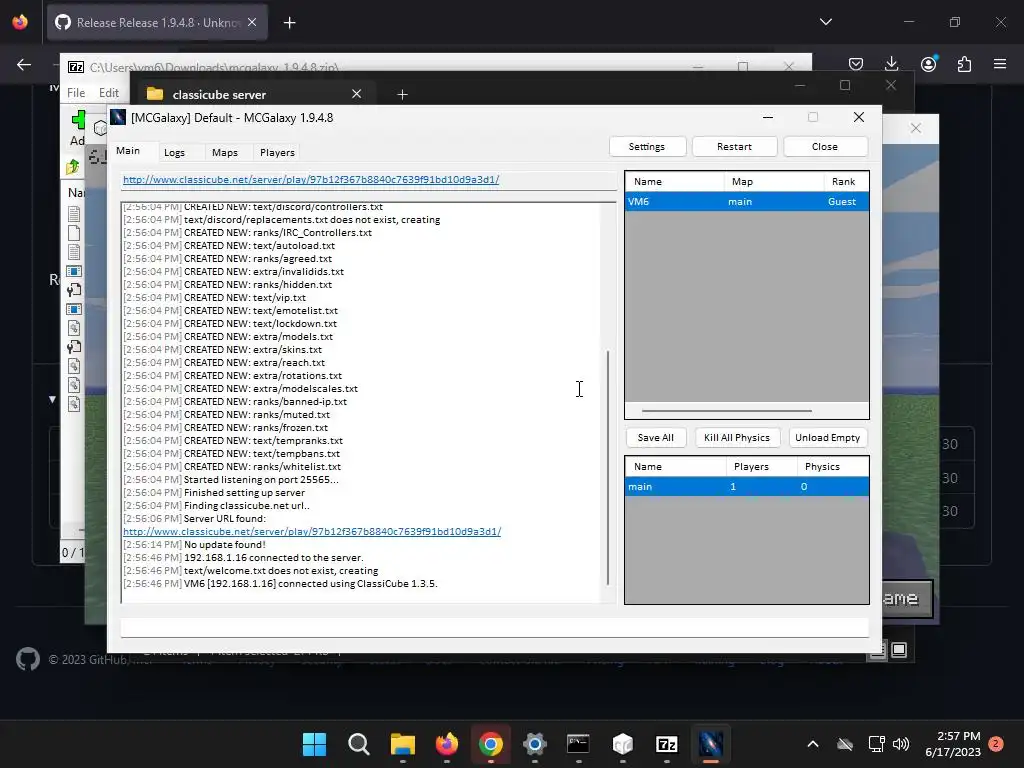Image resolution: width=1024 pixels, height=768 pixels.
Task: Focus the command input field at bottom
Action: point(494,628)
